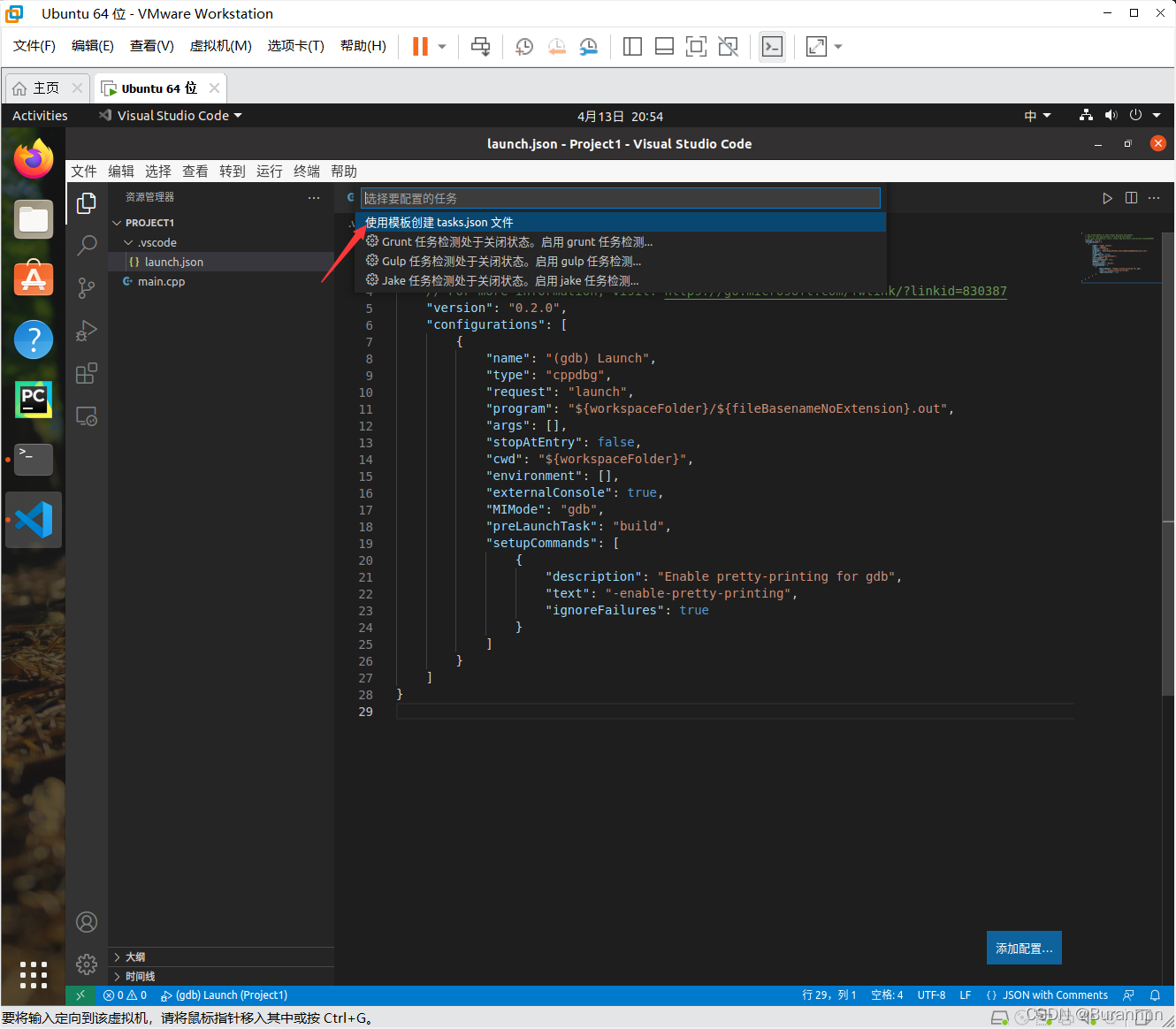1176x1029 pixels.
Task: Click VMware revert snapshot icon
Action: [556, 47]
